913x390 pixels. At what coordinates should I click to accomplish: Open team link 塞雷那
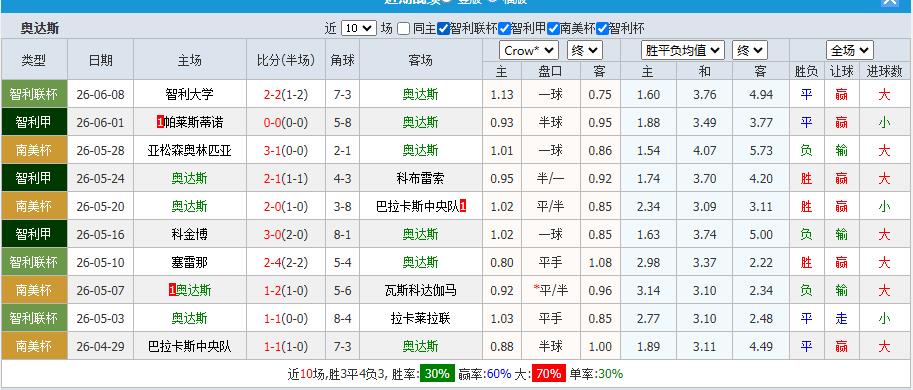click(x=189, y=263)
